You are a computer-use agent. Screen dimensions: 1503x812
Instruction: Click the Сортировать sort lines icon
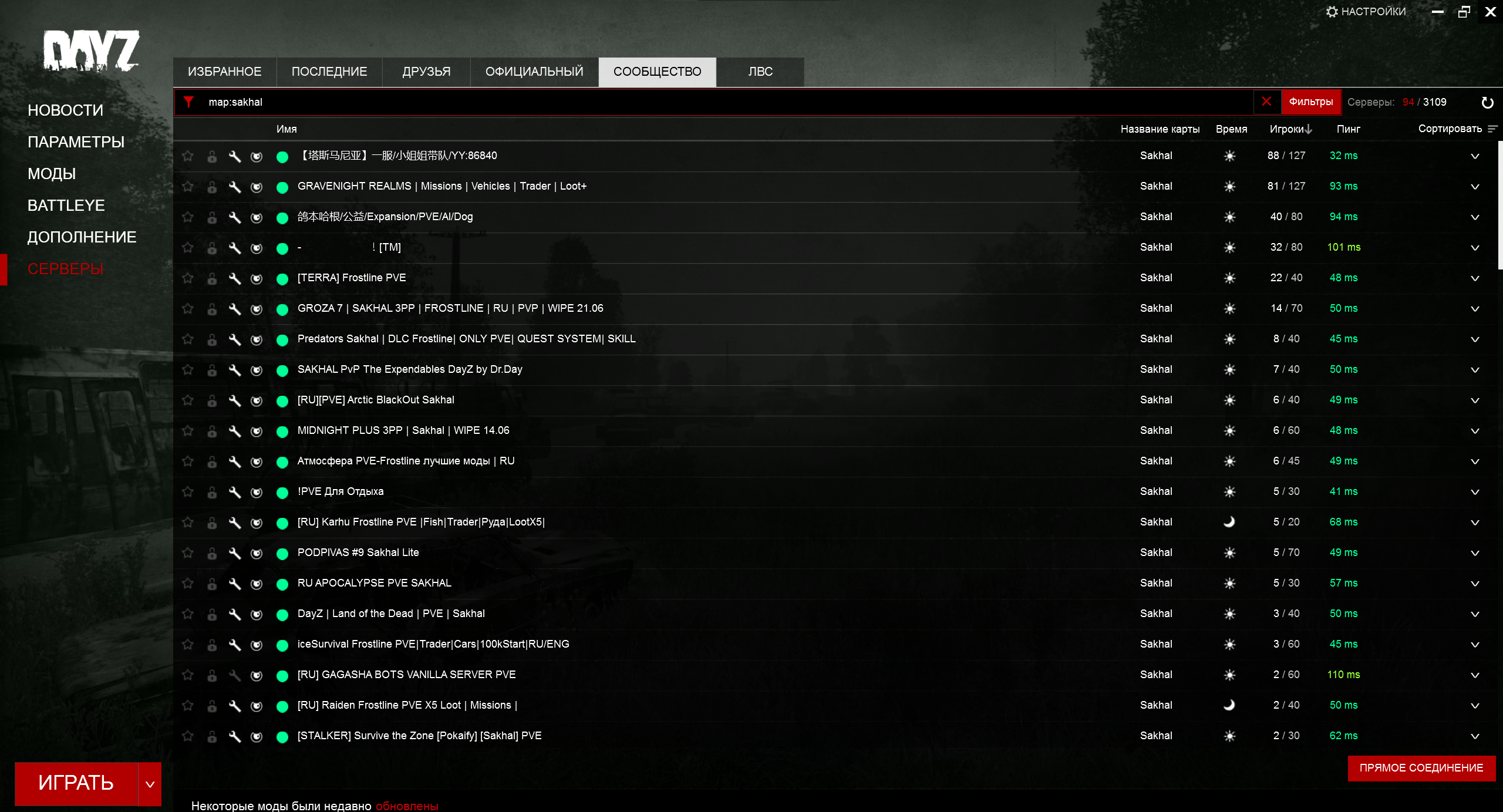tap(1492, 129)
